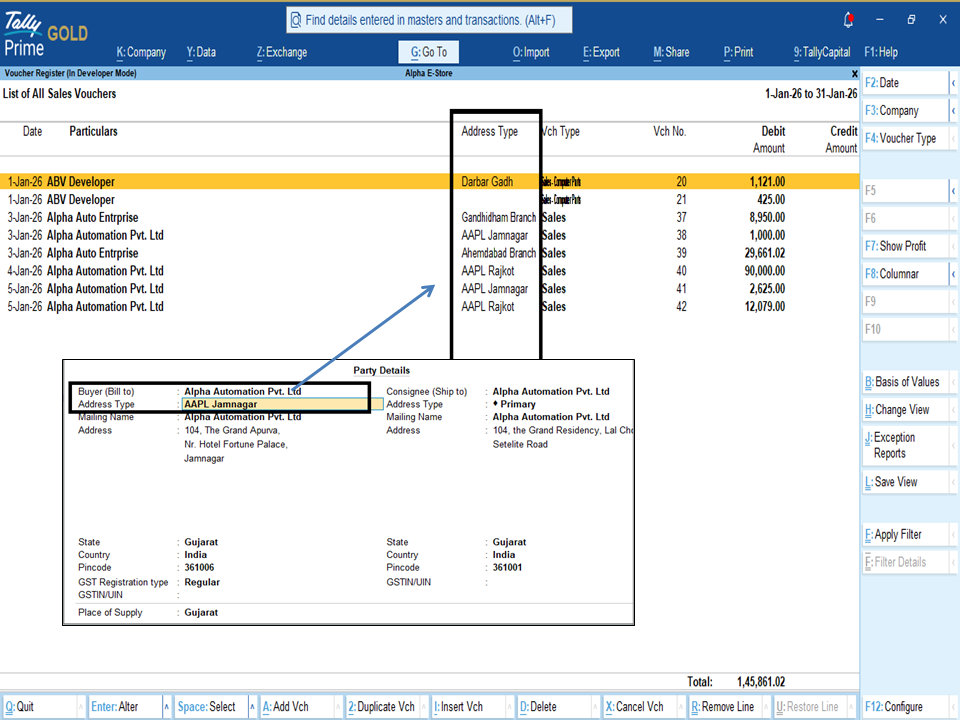Click X: Cancel Vch button
Viewport: 960px width, 720px height.
point(639,707)
